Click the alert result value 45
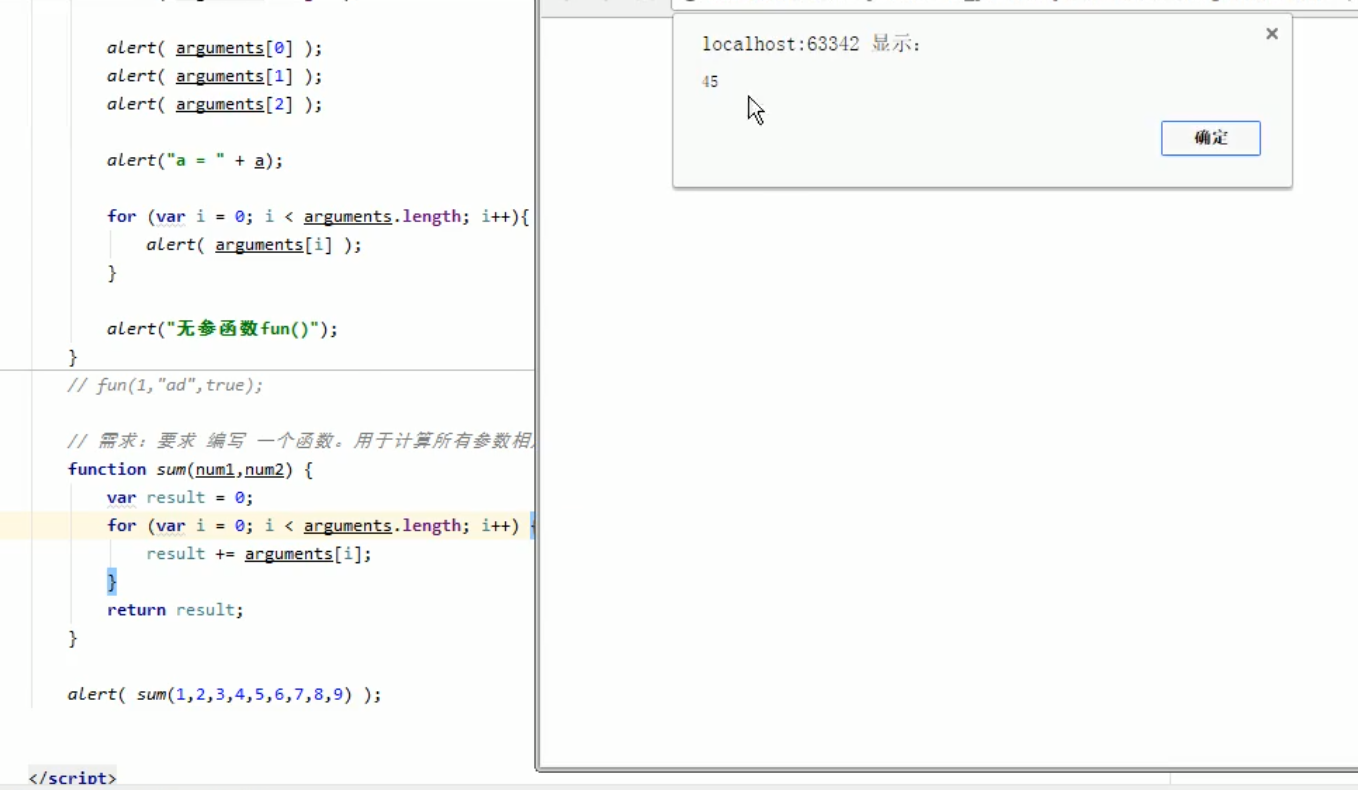The image size is (1358, 790). point(710,82)
